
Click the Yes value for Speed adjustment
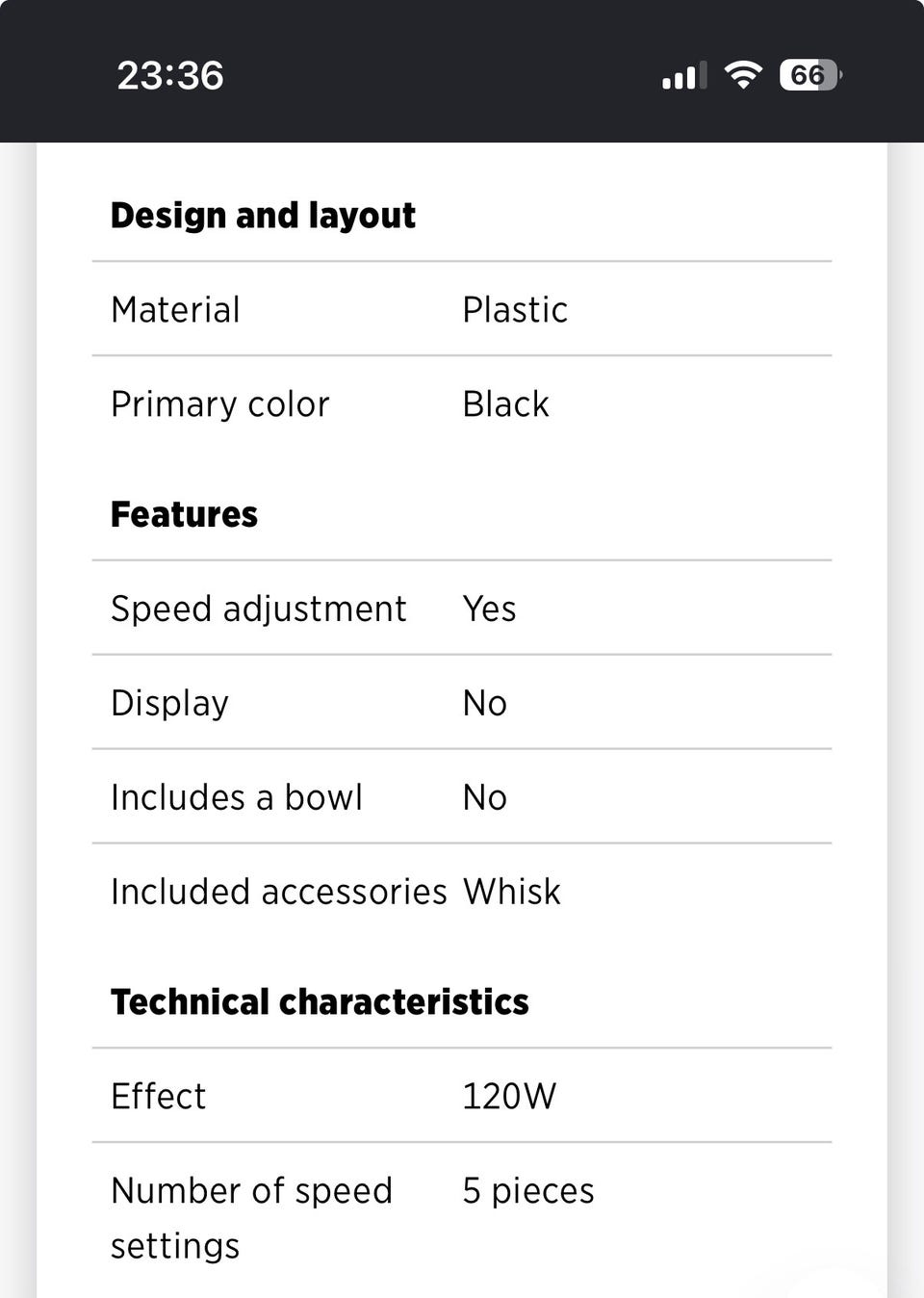489,609
